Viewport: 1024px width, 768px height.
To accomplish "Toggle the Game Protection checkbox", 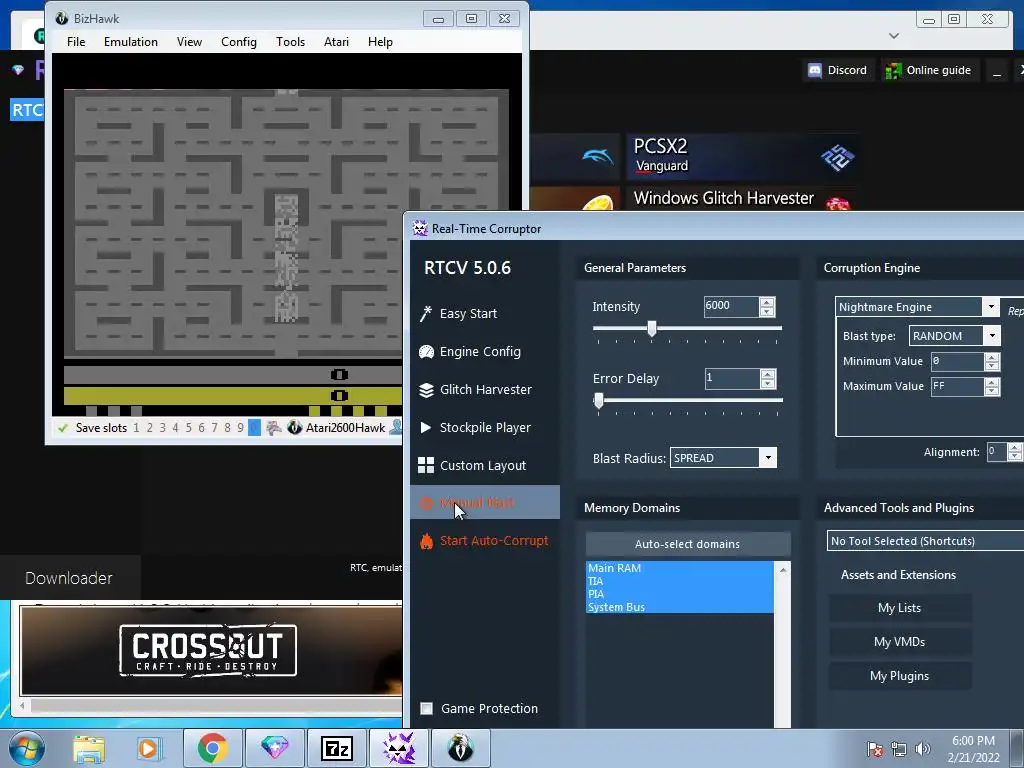I will pyautogui.click(x=426, y=709).
